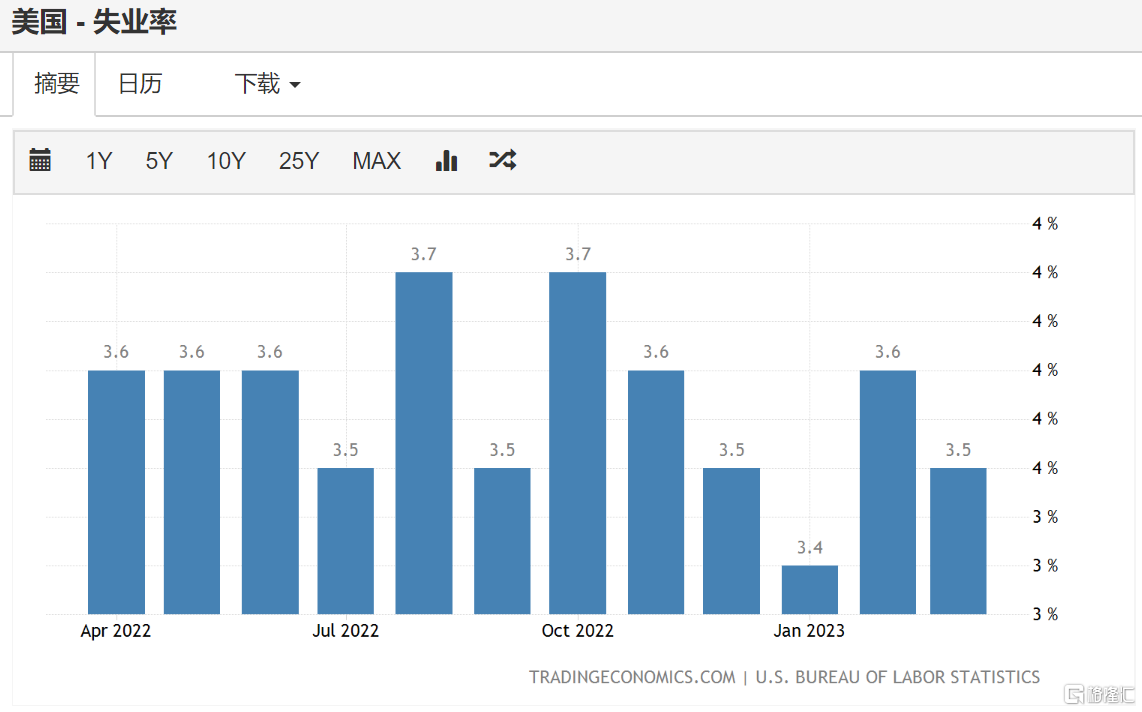The image size is (1142, 712).
Task: Click the 美国 - 失业率 page title
Action: point(94,22)
